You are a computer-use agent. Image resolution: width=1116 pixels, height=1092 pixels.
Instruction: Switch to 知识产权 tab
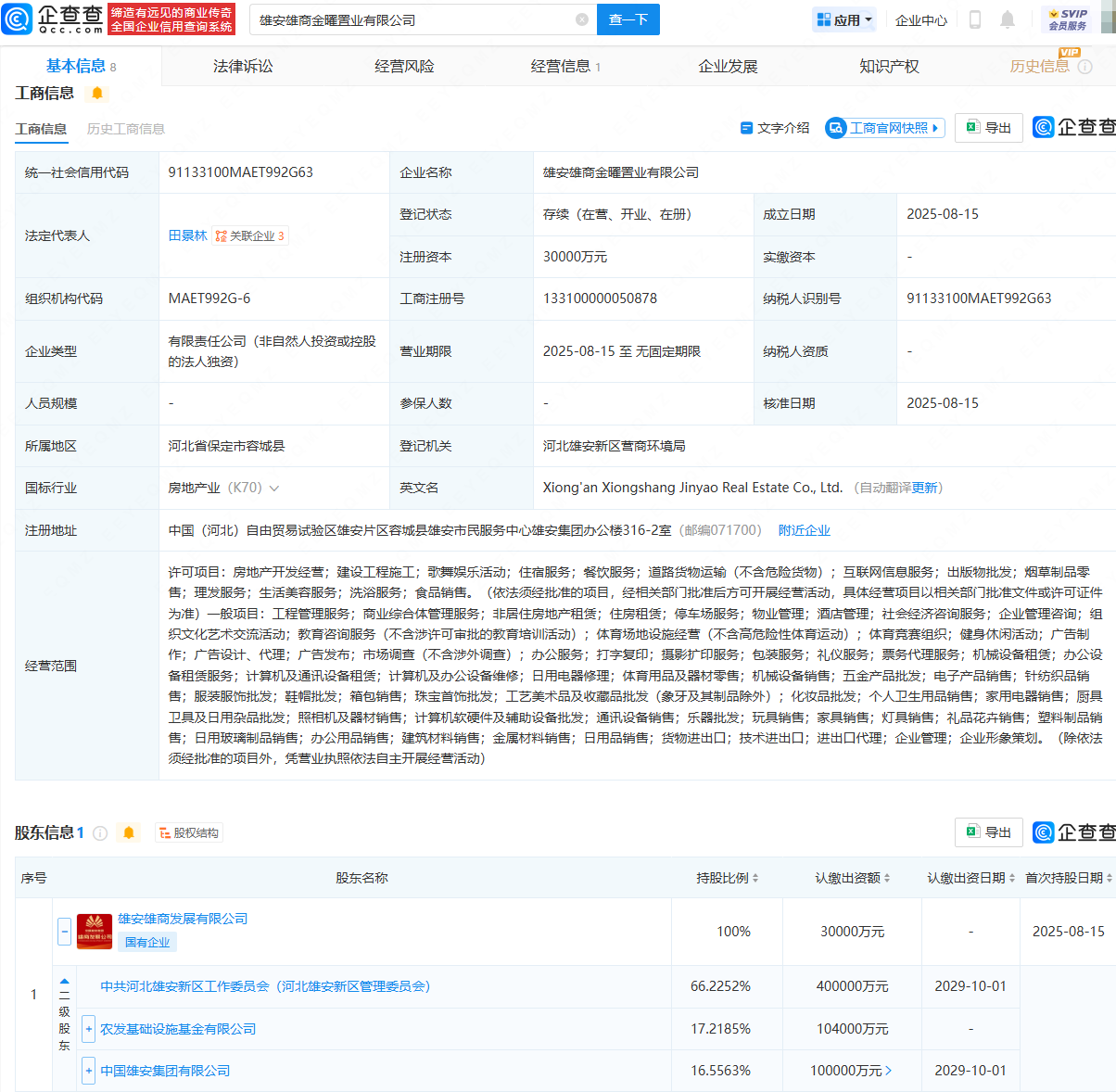(889, 66)
